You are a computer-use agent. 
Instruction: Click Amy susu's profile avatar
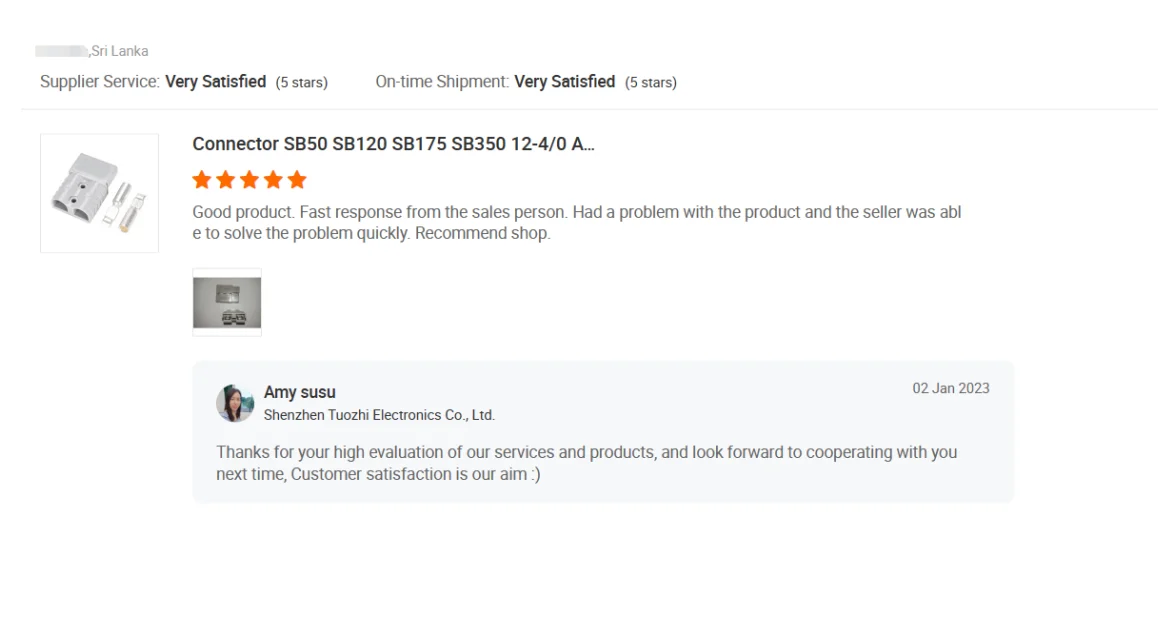click(235, 403)
